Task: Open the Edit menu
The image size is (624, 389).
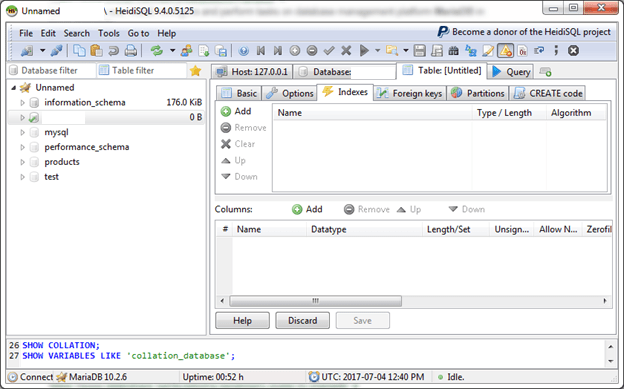Action: [48, 33]
